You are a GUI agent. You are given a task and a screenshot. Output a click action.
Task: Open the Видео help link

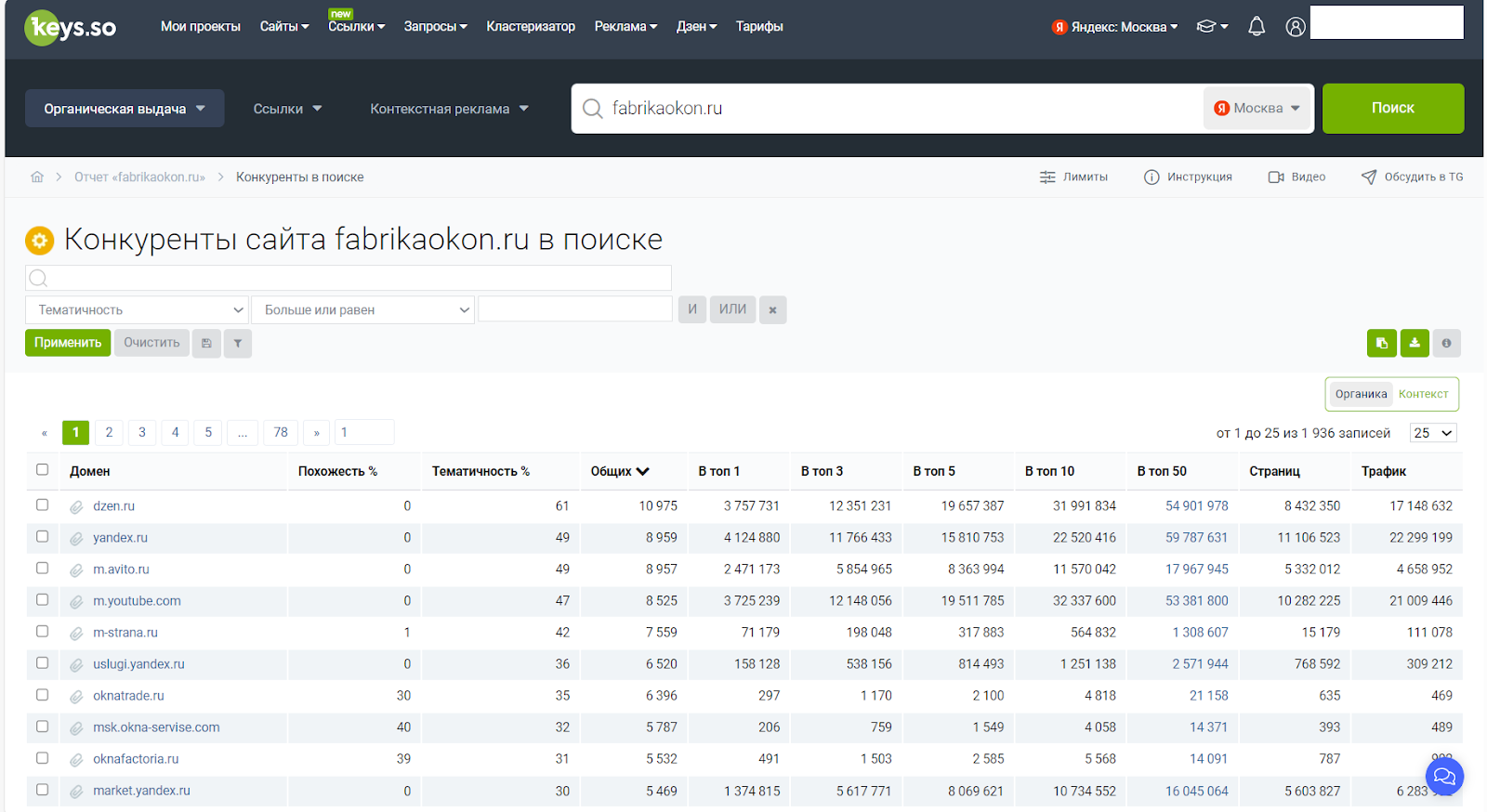(x=1296, y=177)
